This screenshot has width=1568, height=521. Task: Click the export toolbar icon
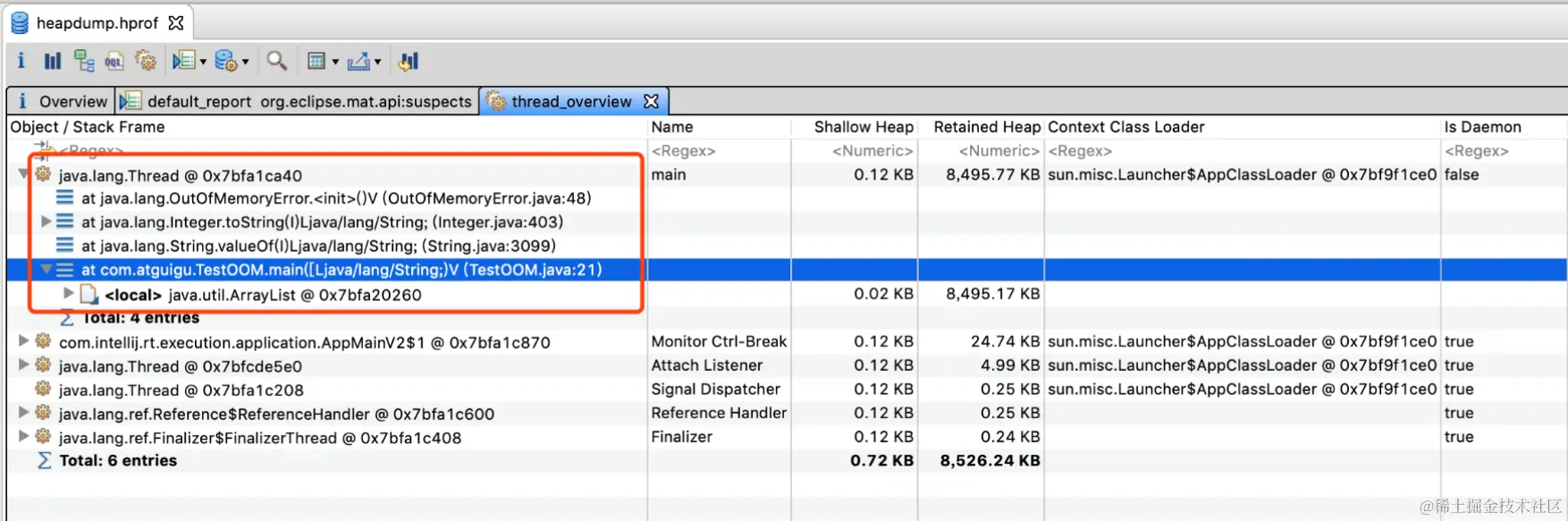(358, 61)
